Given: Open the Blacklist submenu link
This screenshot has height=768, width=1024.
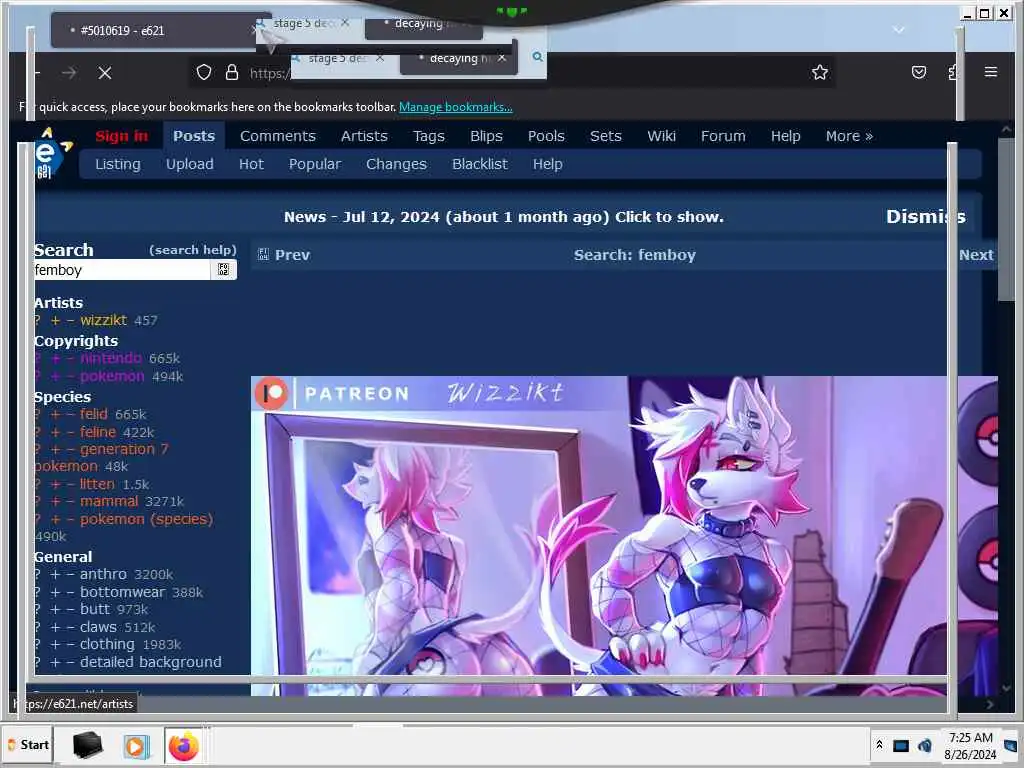Looking at the screenshot, I should tap(479, 164).
